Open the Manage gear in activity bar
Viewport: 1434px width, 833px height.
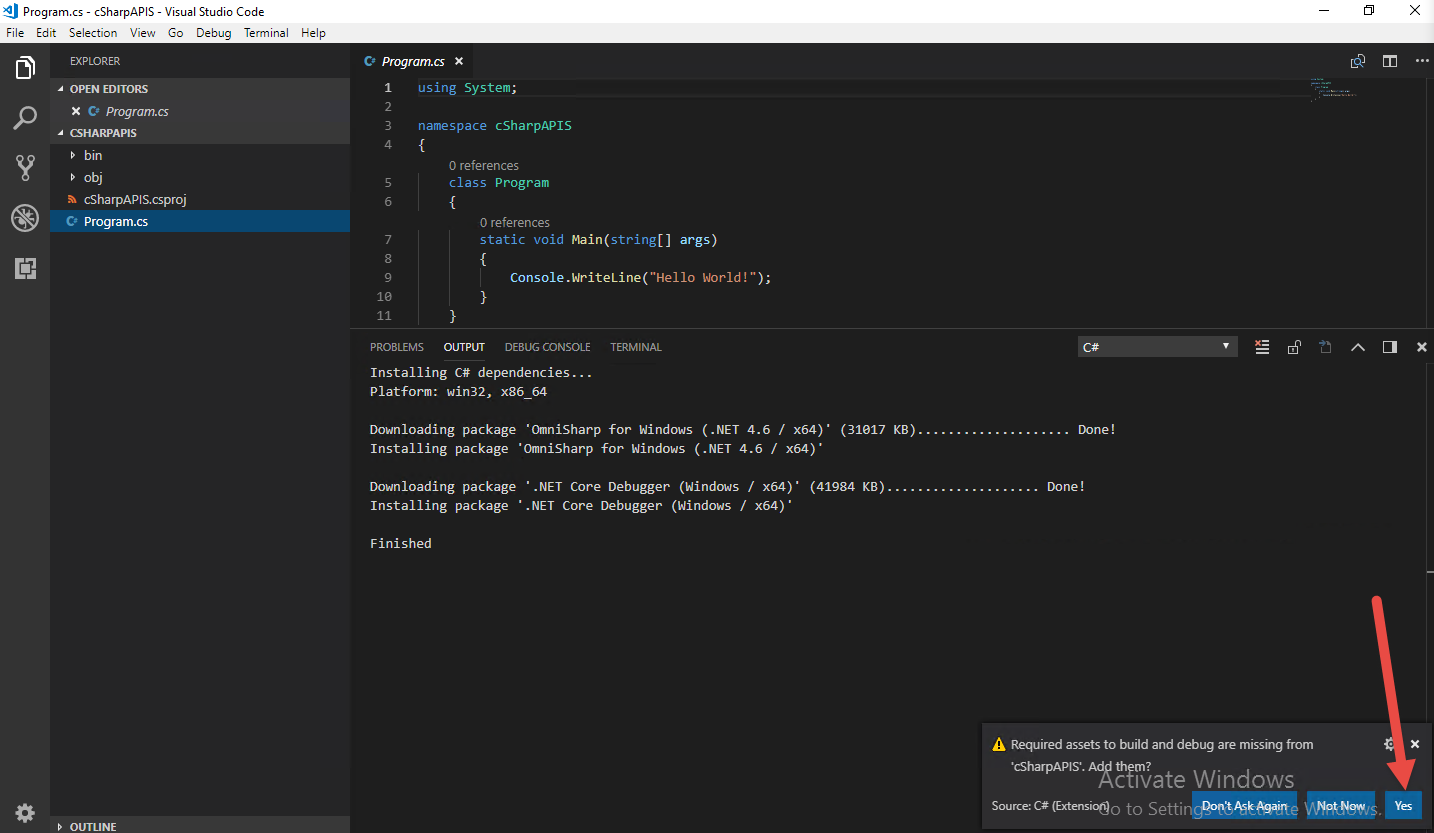tap(25, 812)
